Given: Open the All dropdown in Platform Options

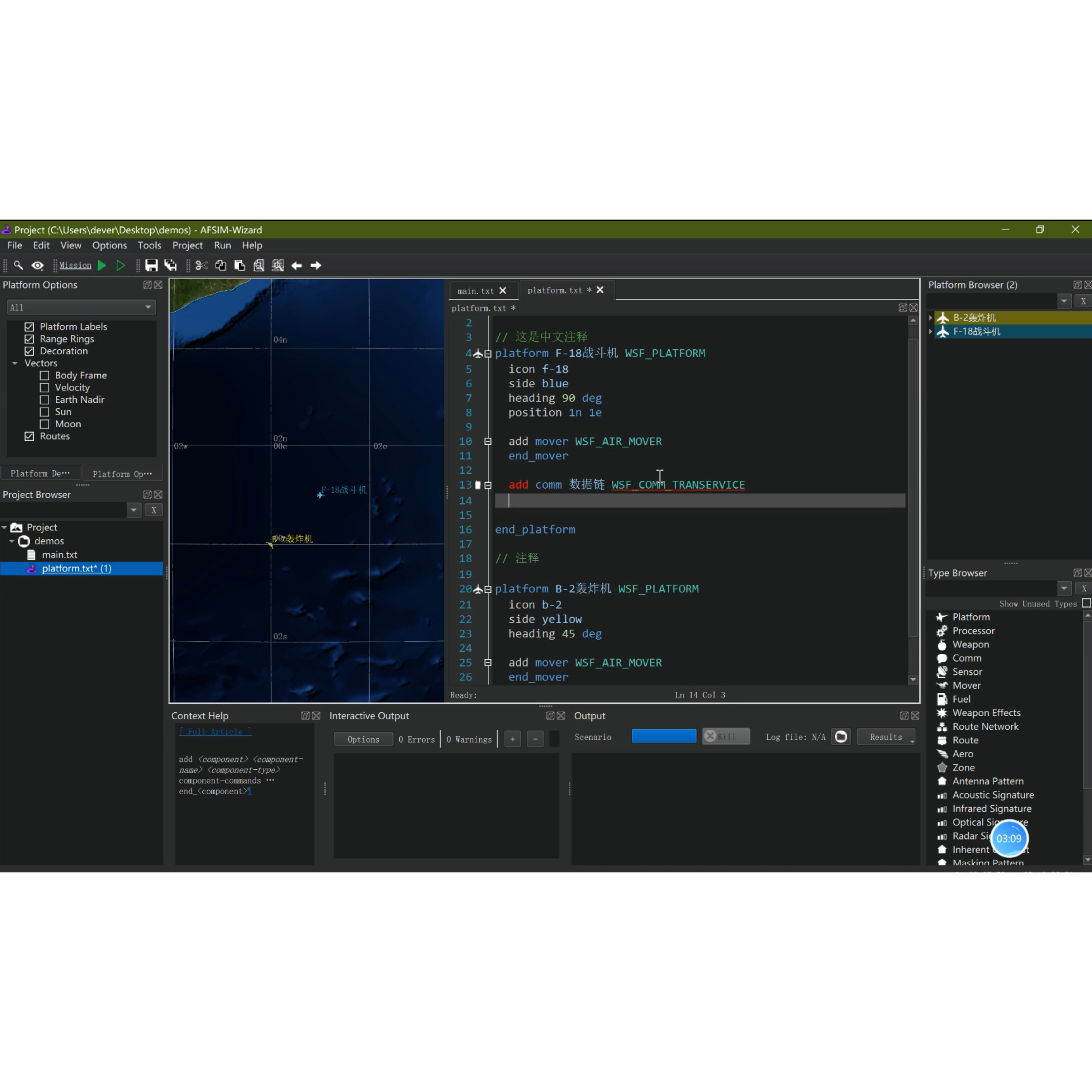Looking at the screenshot, I should coord(81,307).
